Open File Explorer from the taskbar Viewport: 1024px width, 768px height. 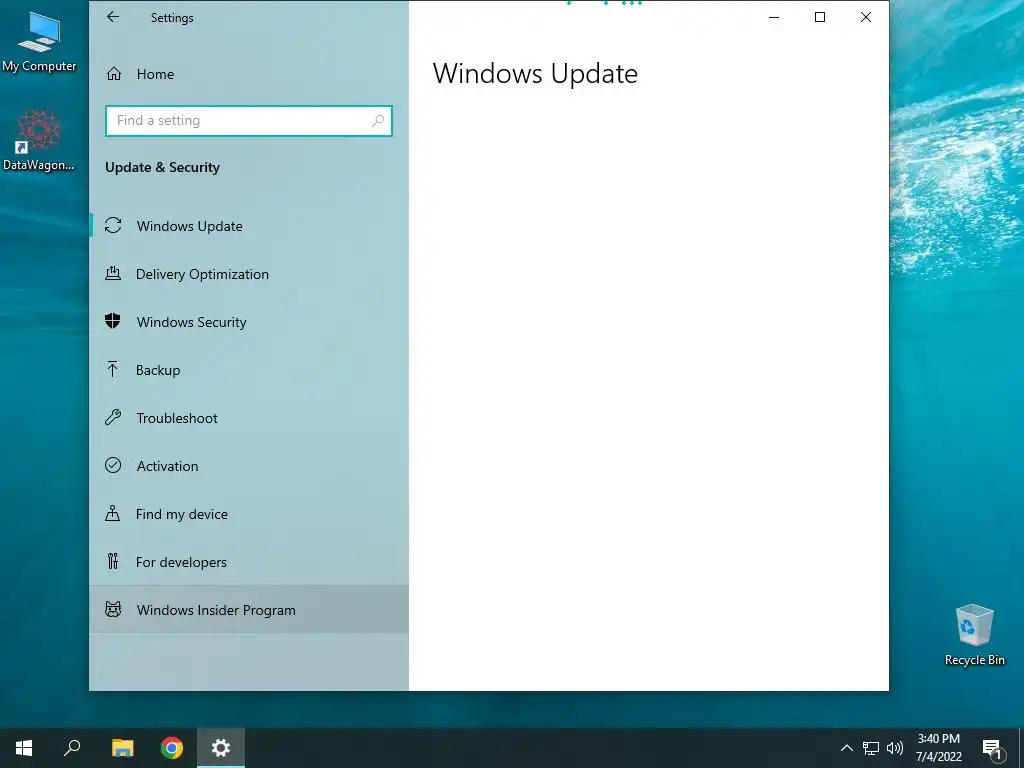122,748
